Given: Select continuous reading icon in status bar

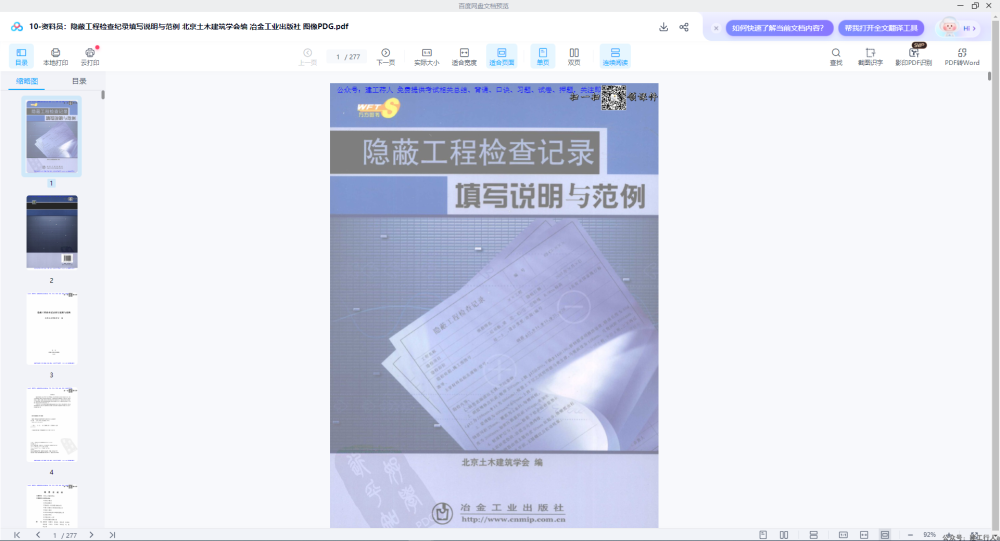Looking at the screenshot, I should tap(813, 535).
